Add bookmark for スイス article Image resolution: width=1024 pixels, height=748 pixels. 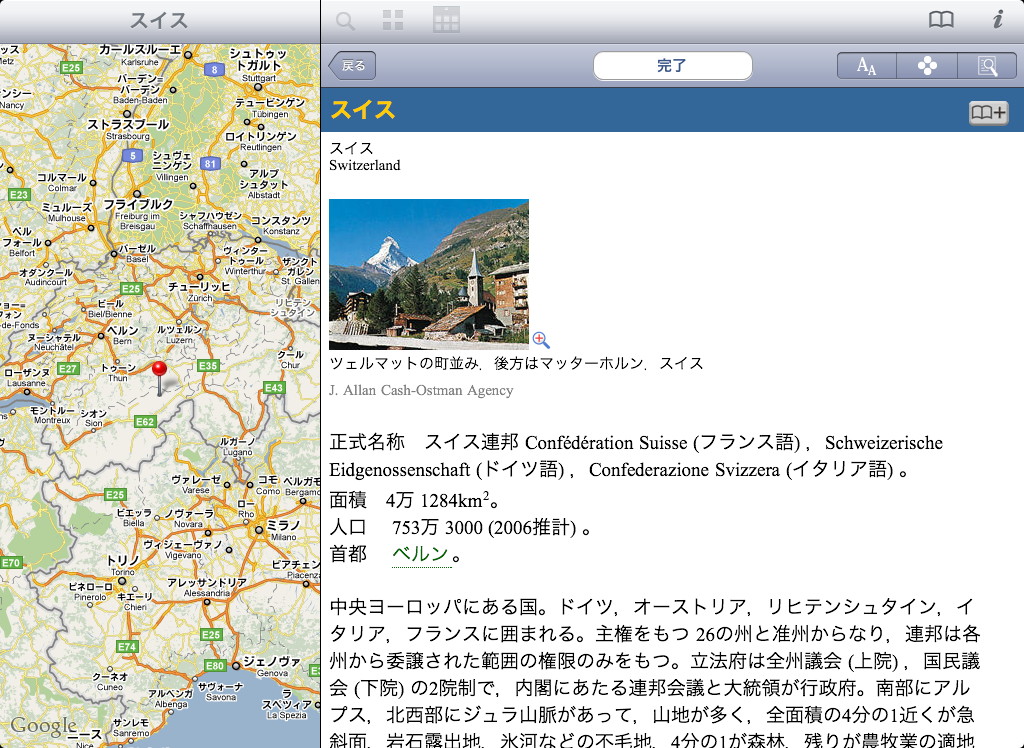(987, 113)
